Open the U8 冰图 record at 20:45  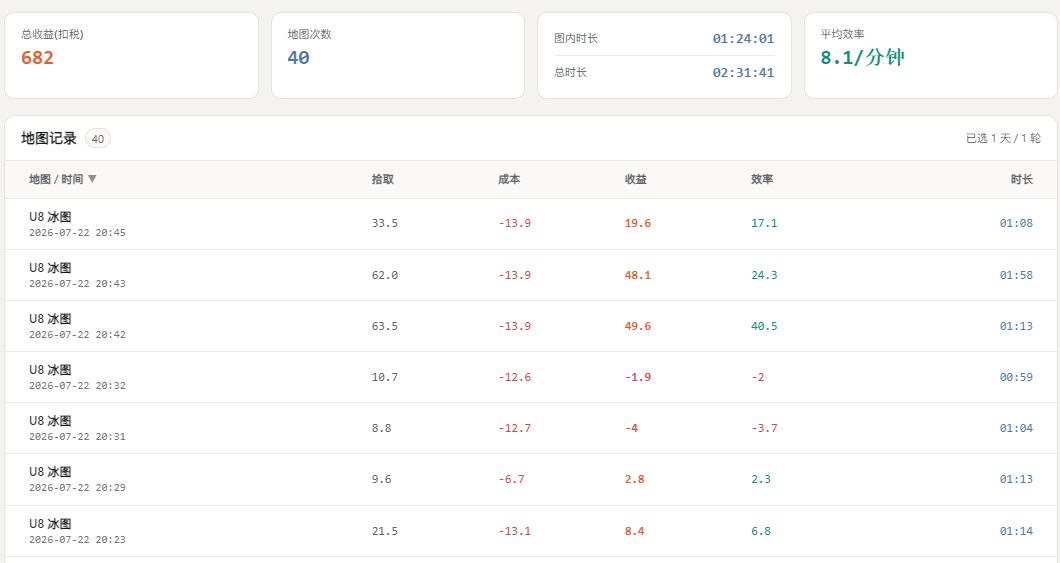[531, 224]
